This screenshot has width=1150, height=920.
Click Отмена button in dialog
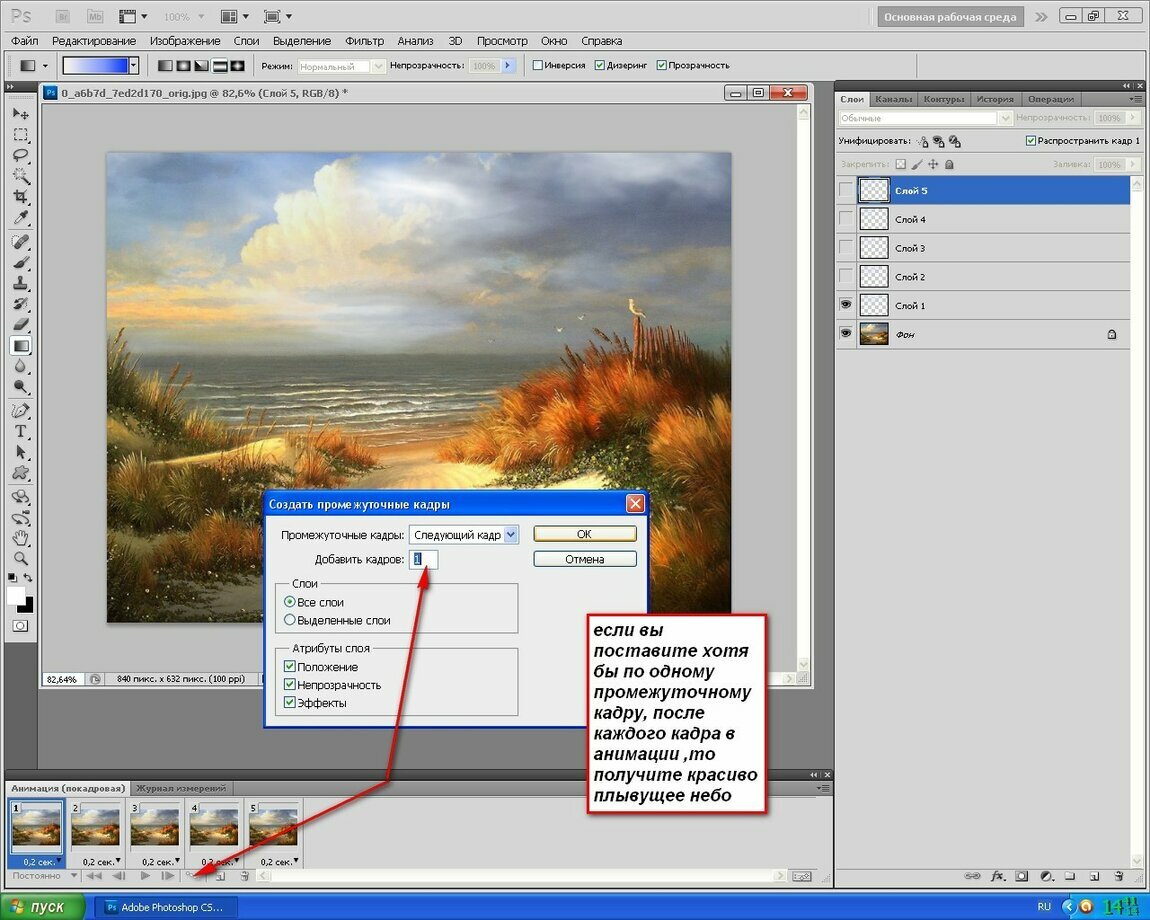585,559
